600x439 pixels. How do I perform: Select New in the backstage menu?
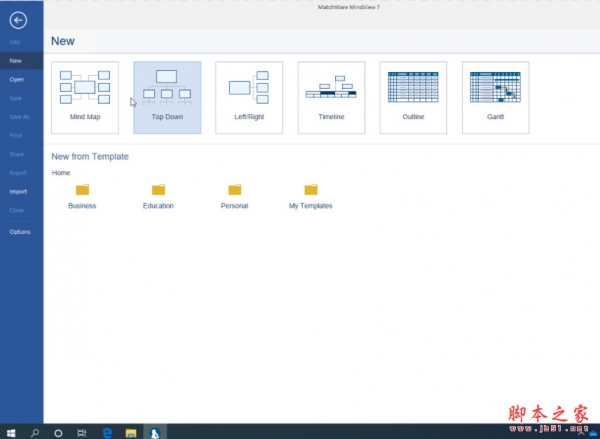click(x=22, y=61)
